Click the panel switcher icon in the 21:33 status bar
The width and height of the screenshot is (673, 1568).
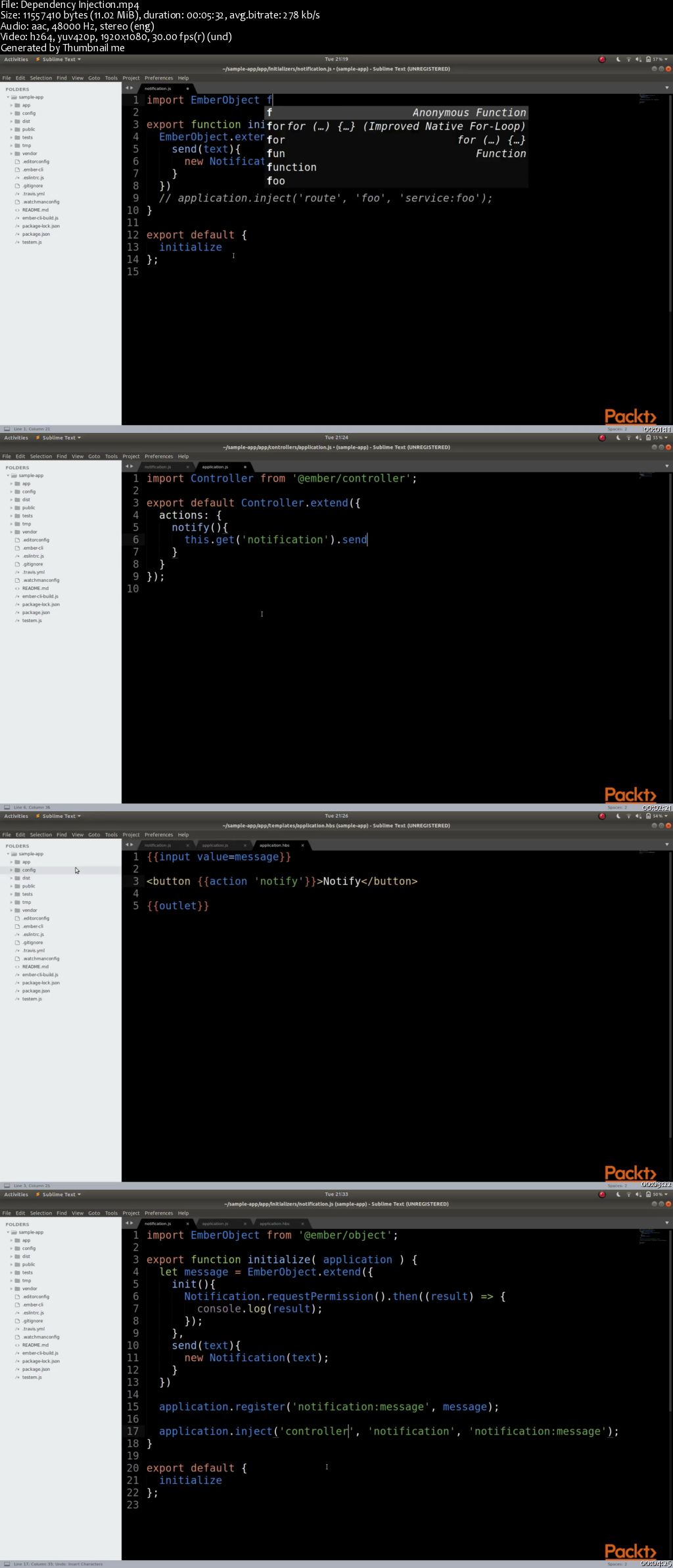pyautogui.click(x=7, y=1564)
